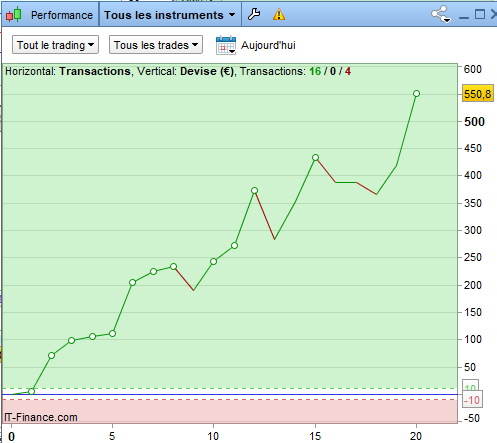Open the wrench settings tool
The width and height of the screenshot is (497, 443).
(x=254, y=14)
